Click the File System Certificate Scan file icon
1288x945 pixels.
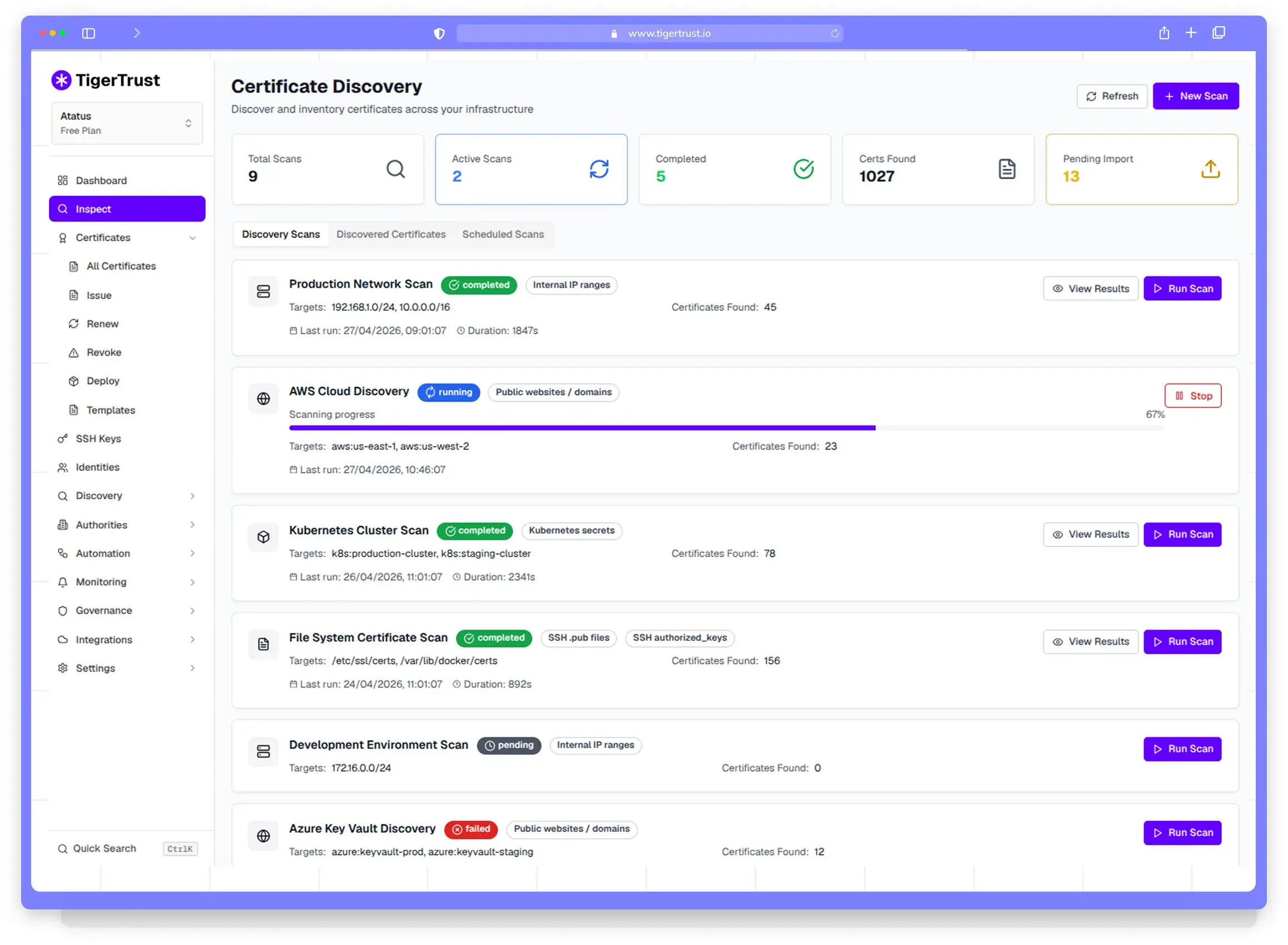263,644
